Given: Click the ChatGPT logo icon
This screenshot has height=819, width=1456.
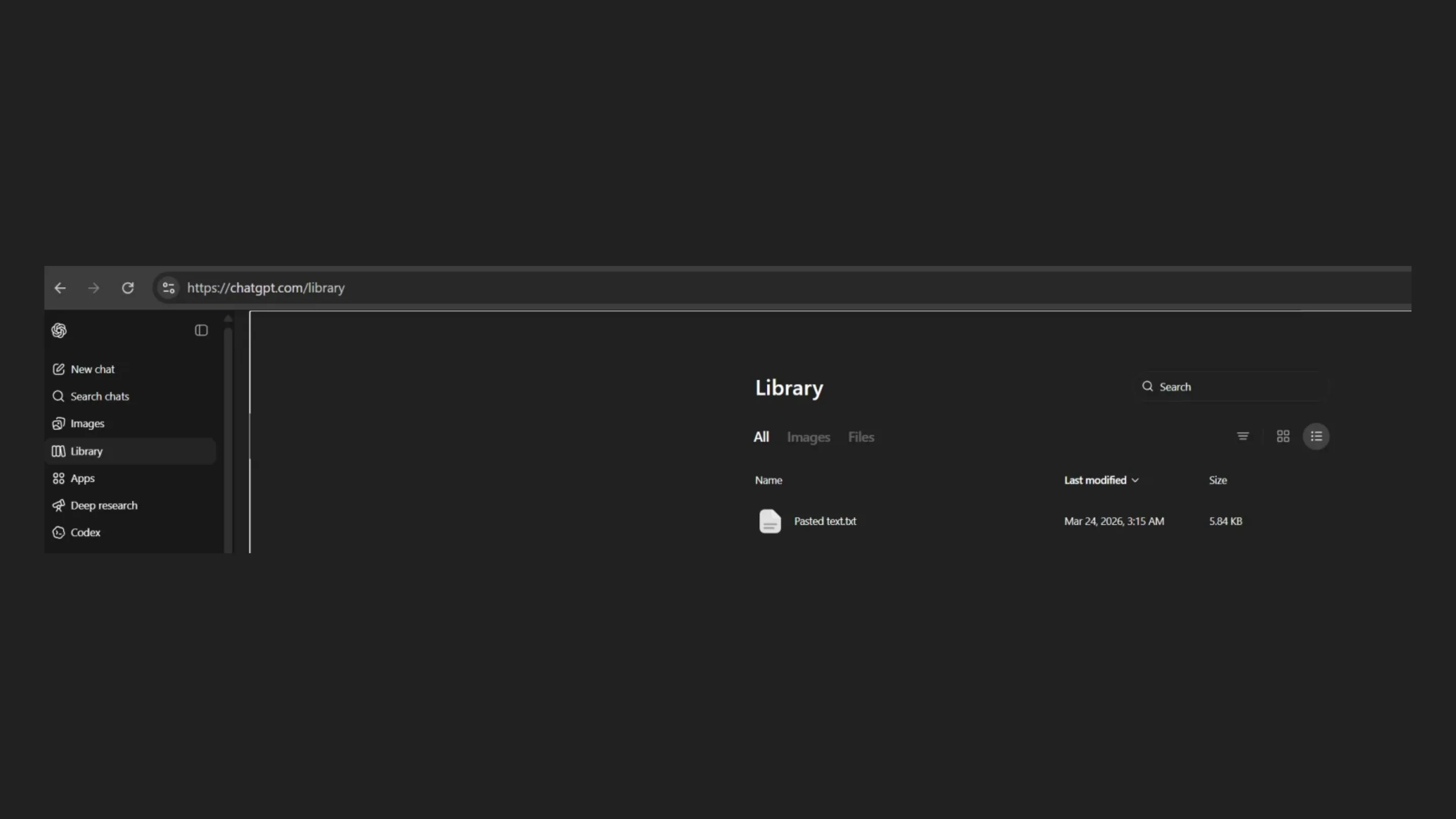Looking at the screenshot, I should click(59, 331).
